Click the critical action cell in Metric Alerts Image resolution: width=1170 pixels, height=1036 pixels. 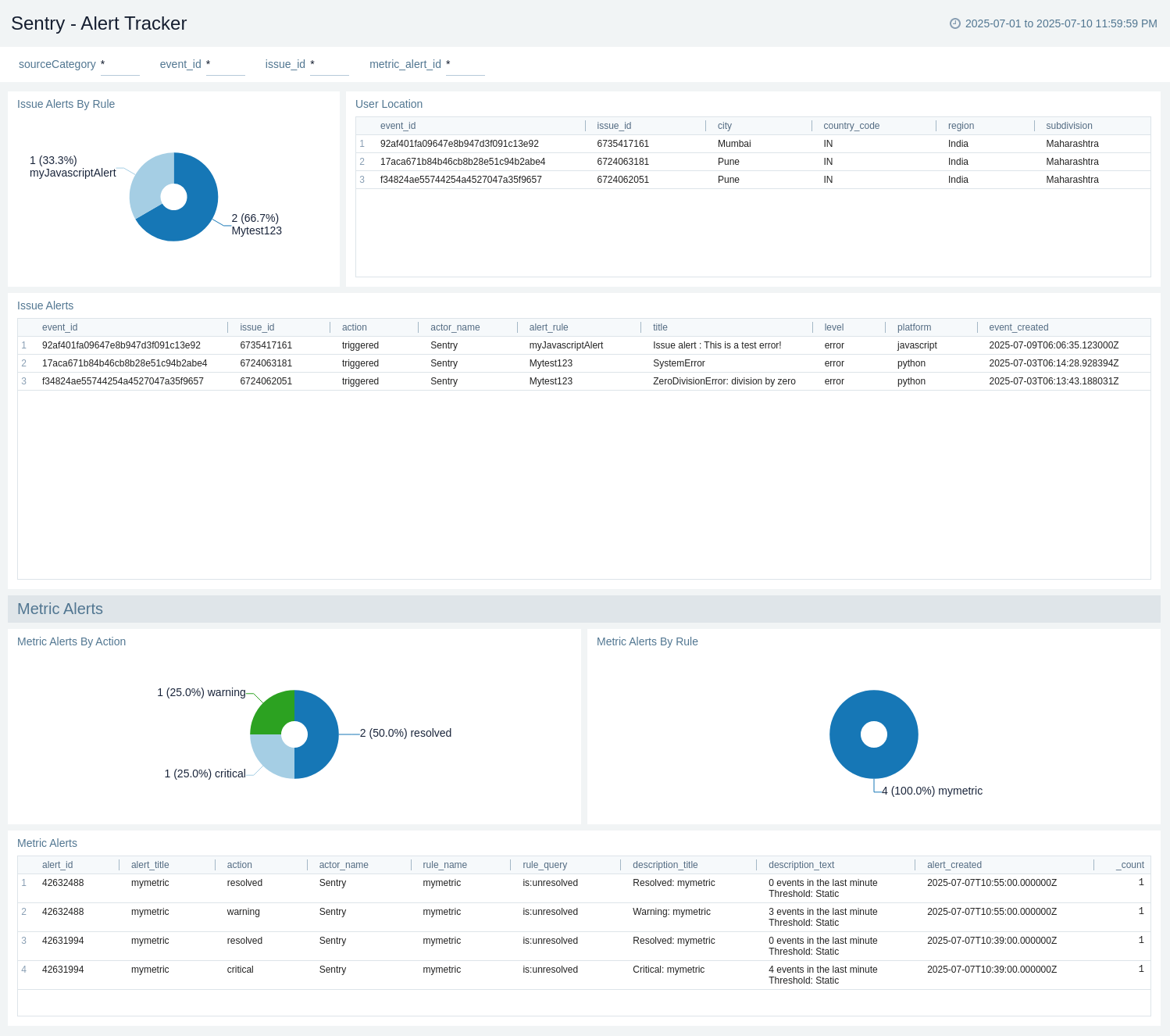coord(241,970)
